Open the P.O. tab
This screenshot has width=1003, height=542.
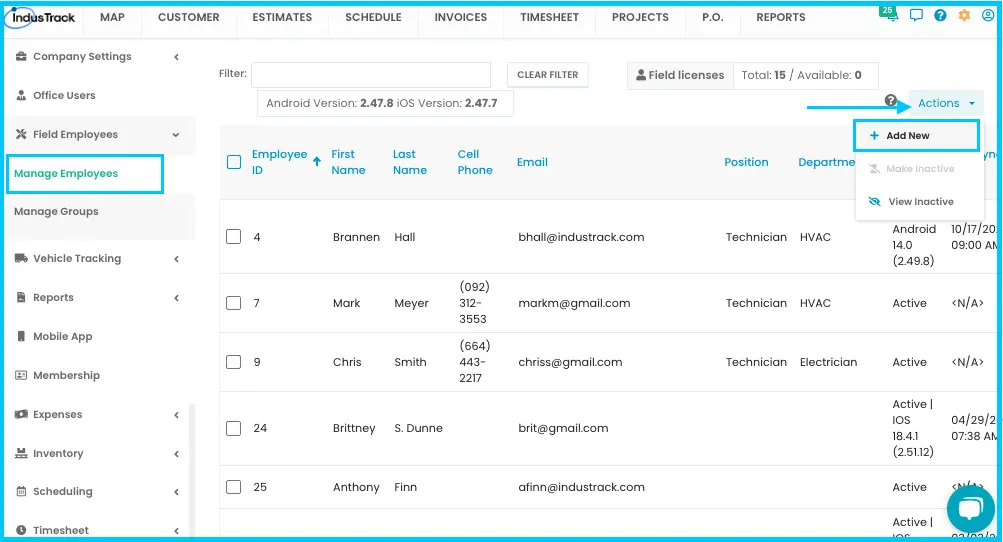point(713,17)
